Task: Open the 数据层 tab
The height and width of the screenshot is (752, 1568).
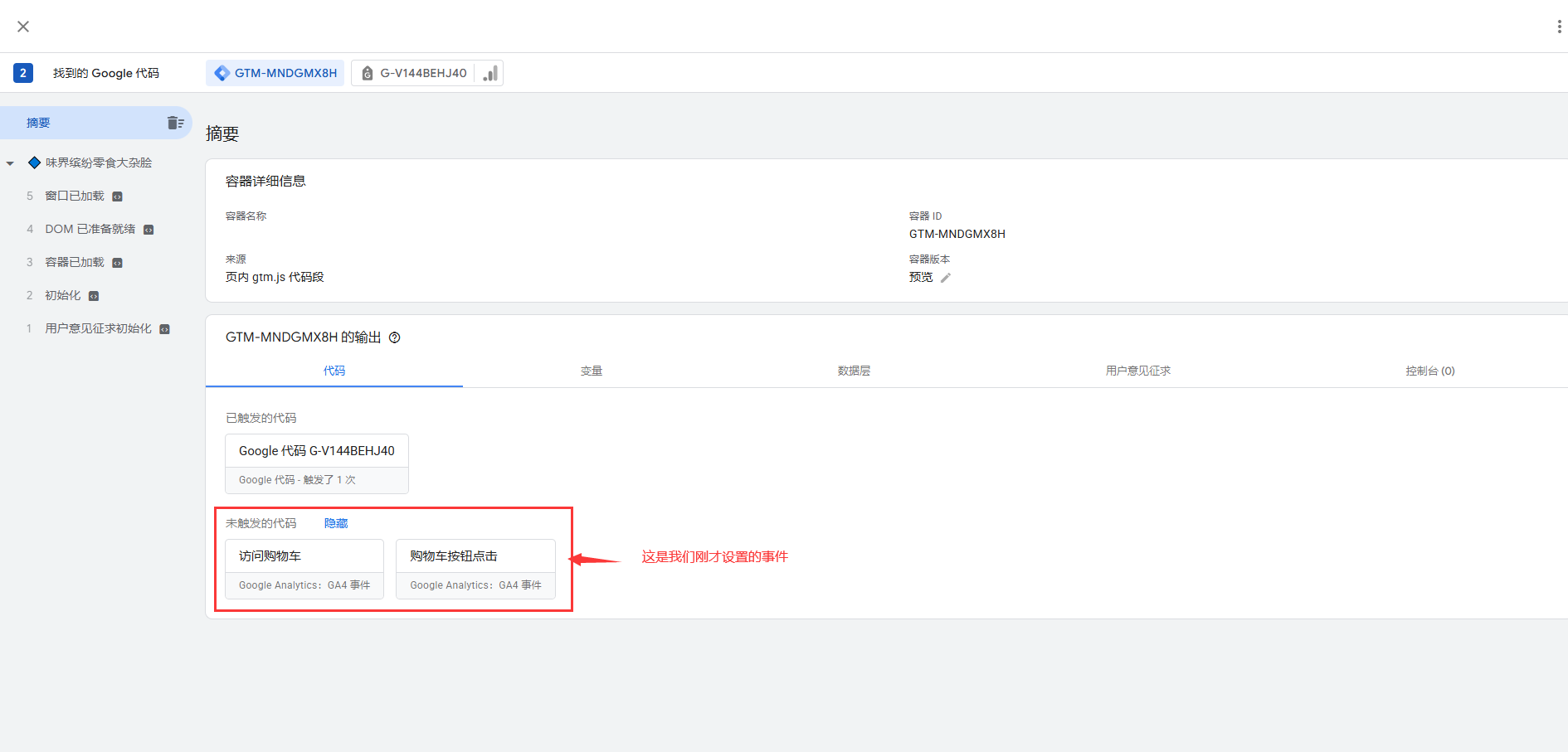Action: coord(854,371)
